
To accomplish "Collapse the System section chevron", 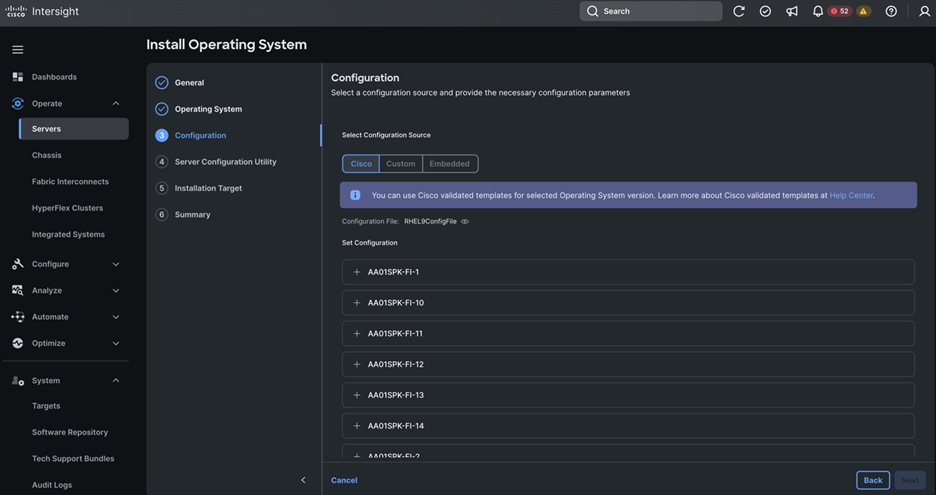I will point(116,380).
